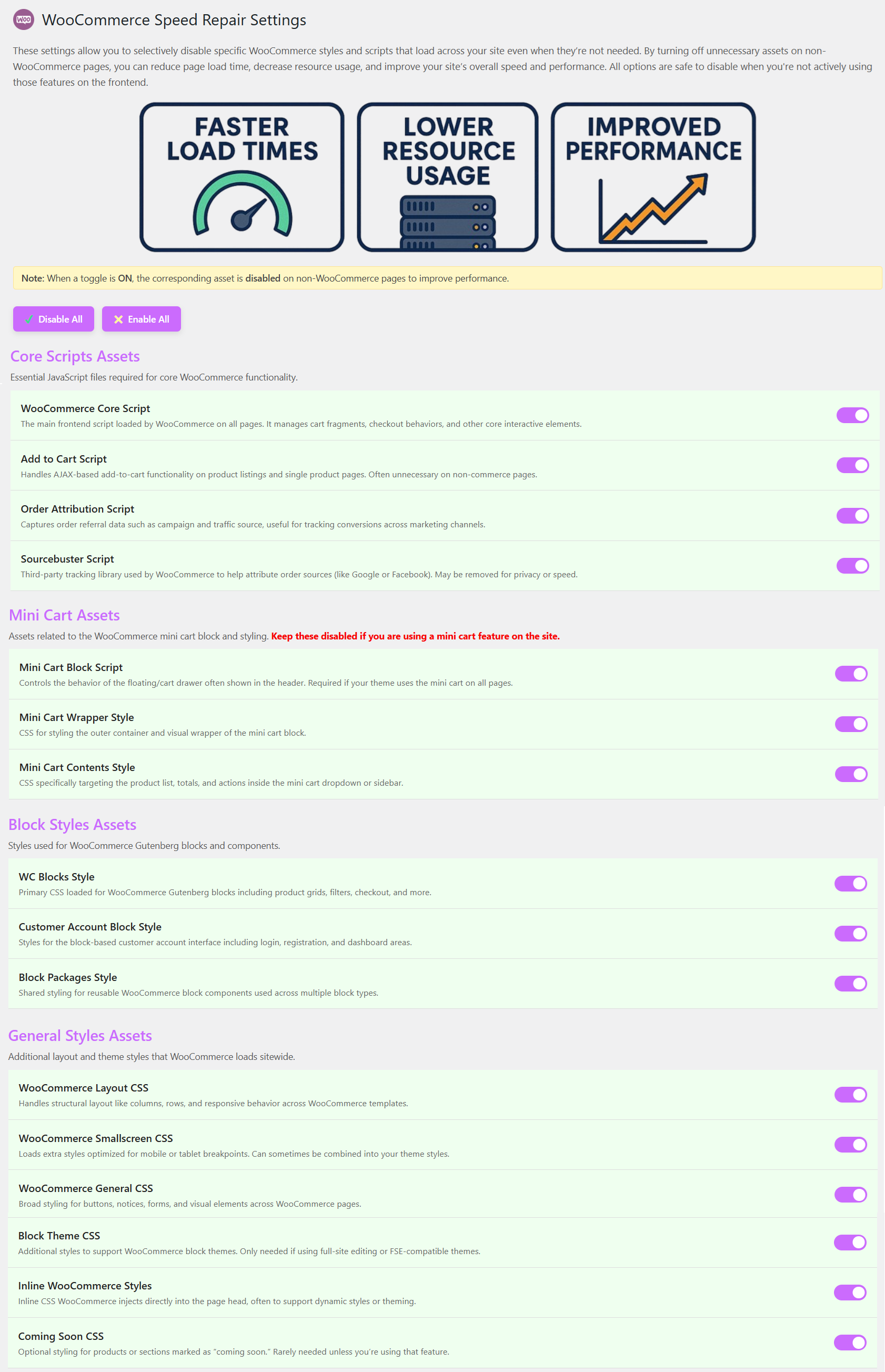Click the Order Attribution Script label

pyautogui.click(x=77, y=509)
